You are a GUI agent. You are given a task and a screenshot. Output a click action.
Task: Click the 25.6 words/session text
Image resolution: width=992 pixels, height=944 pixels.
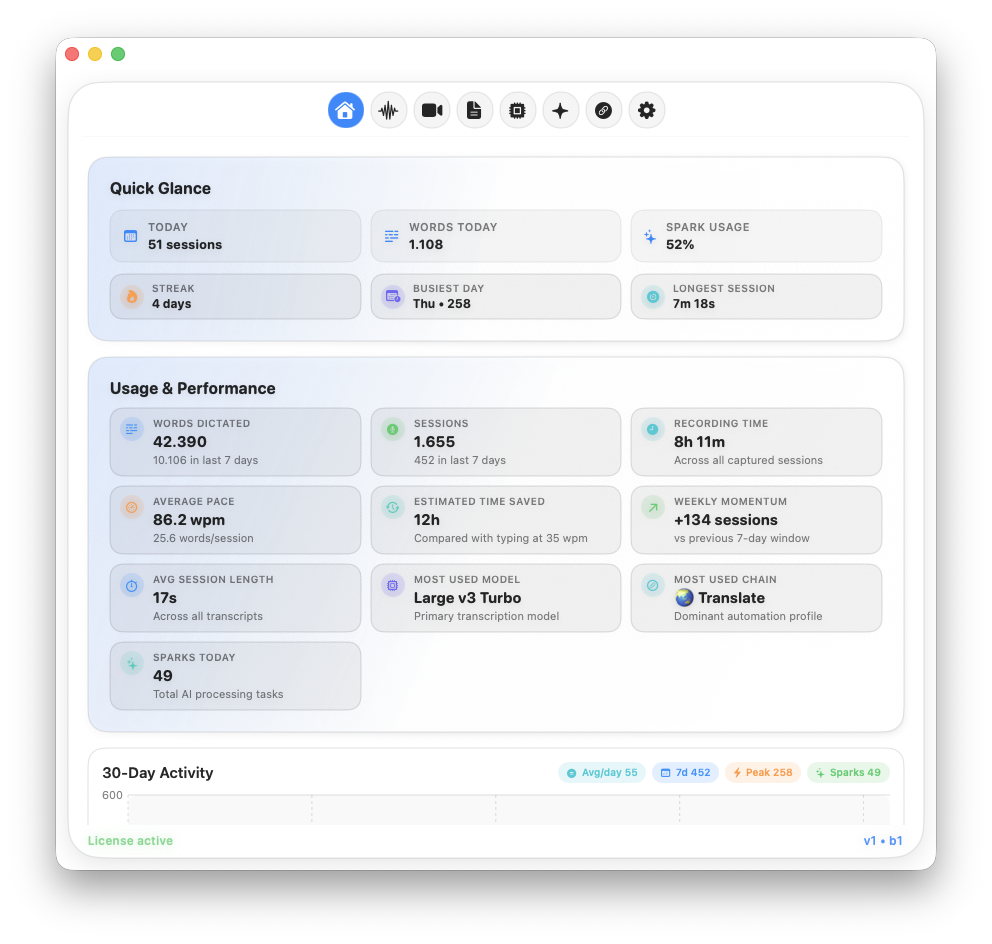[203, 538]
